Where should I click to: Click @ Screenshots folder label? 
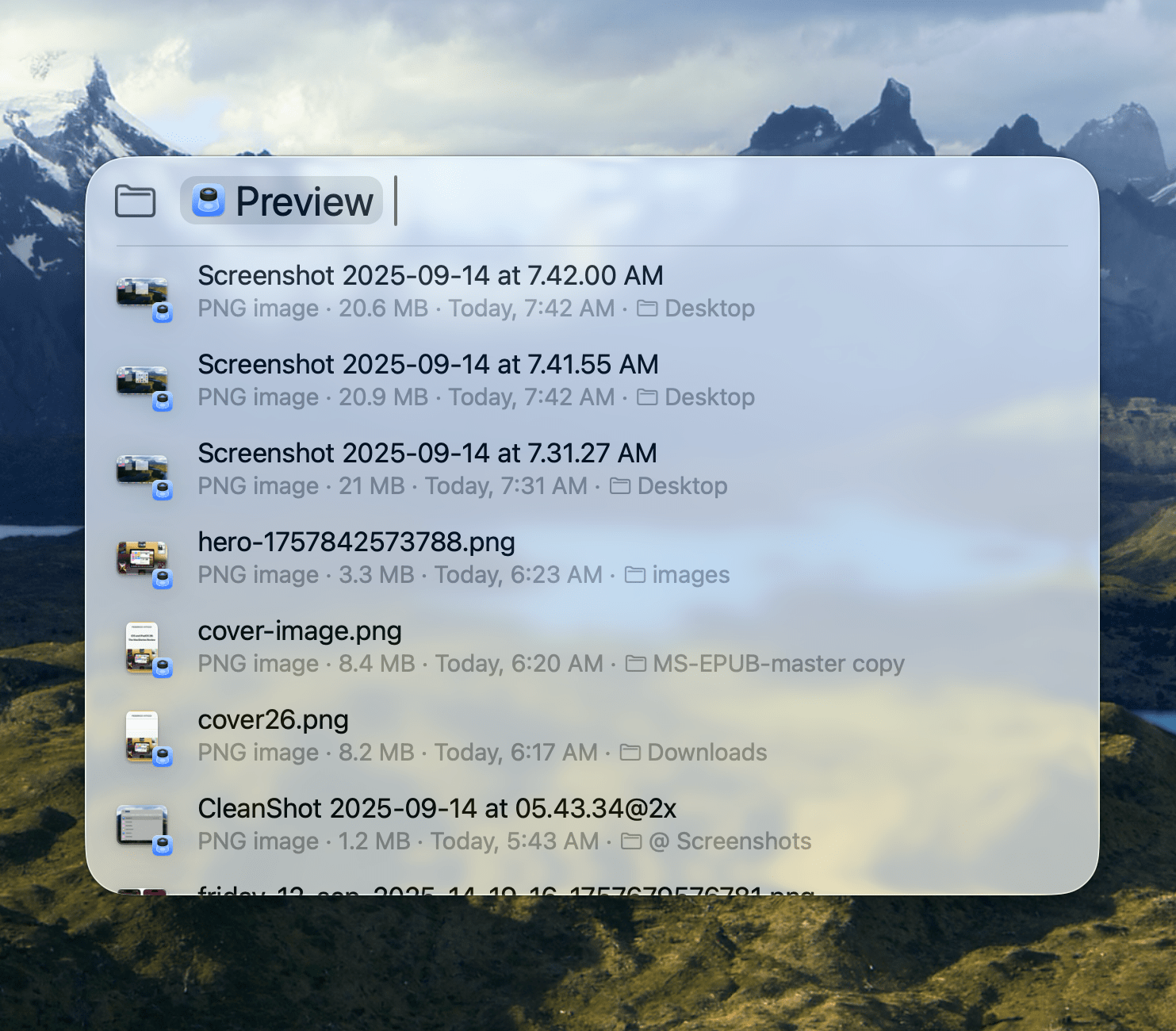click(717, 841)
